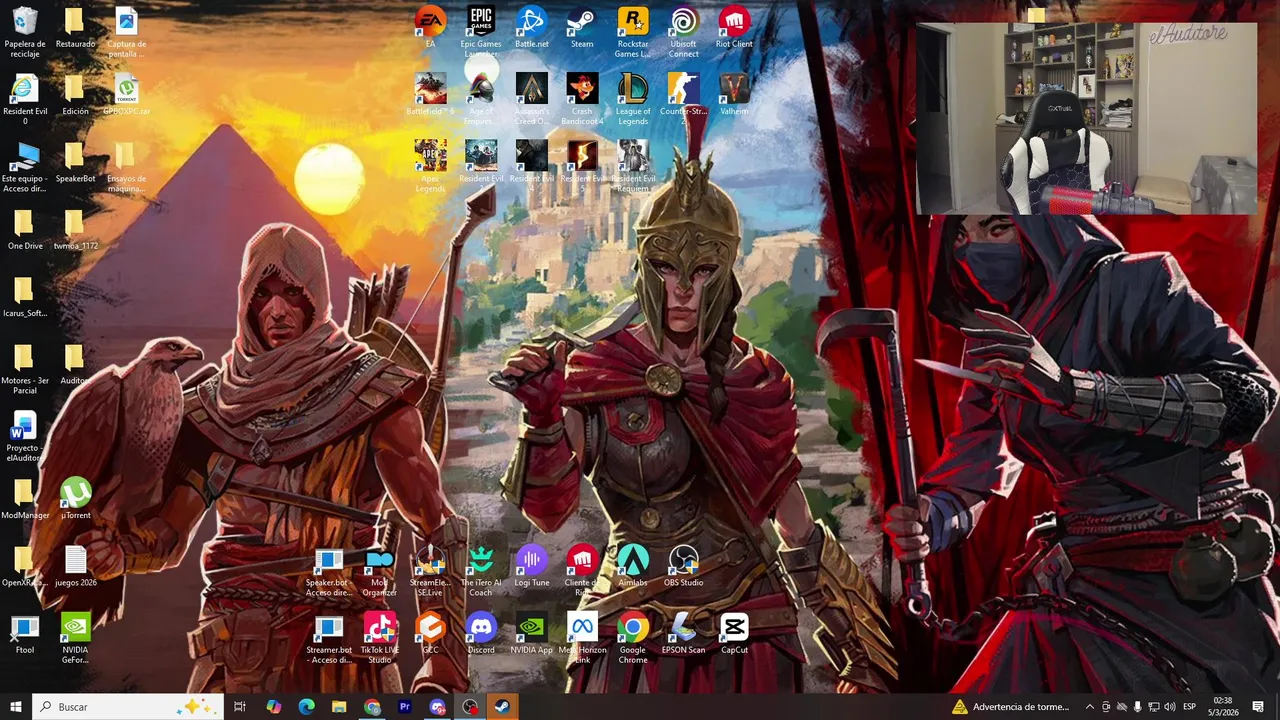Click the webcam overlay video feed
This screenshot has width=1280, height=720.
click(x=1086, y=118)
